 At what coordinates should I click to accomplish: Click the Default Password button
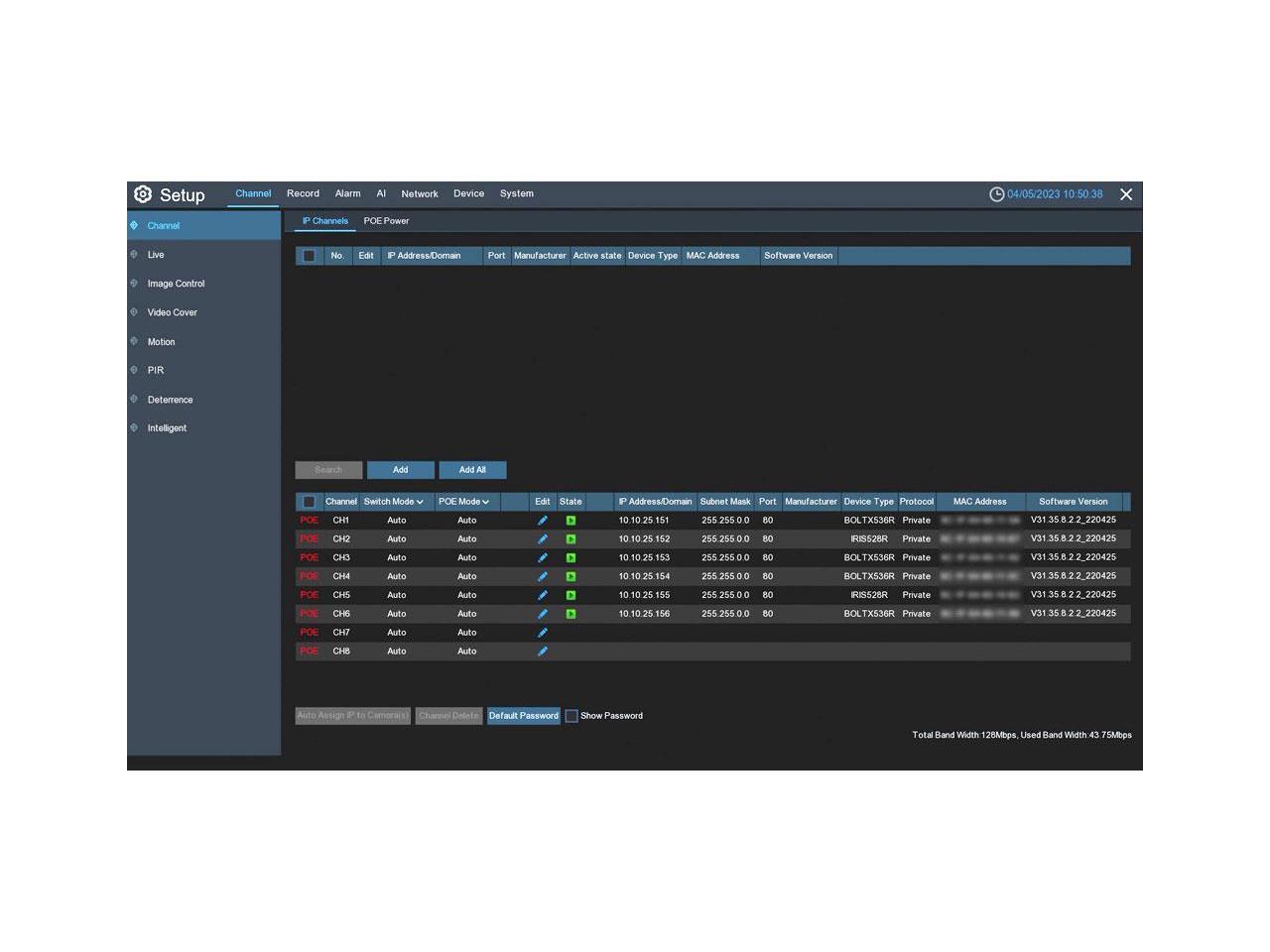coord(523,716)
